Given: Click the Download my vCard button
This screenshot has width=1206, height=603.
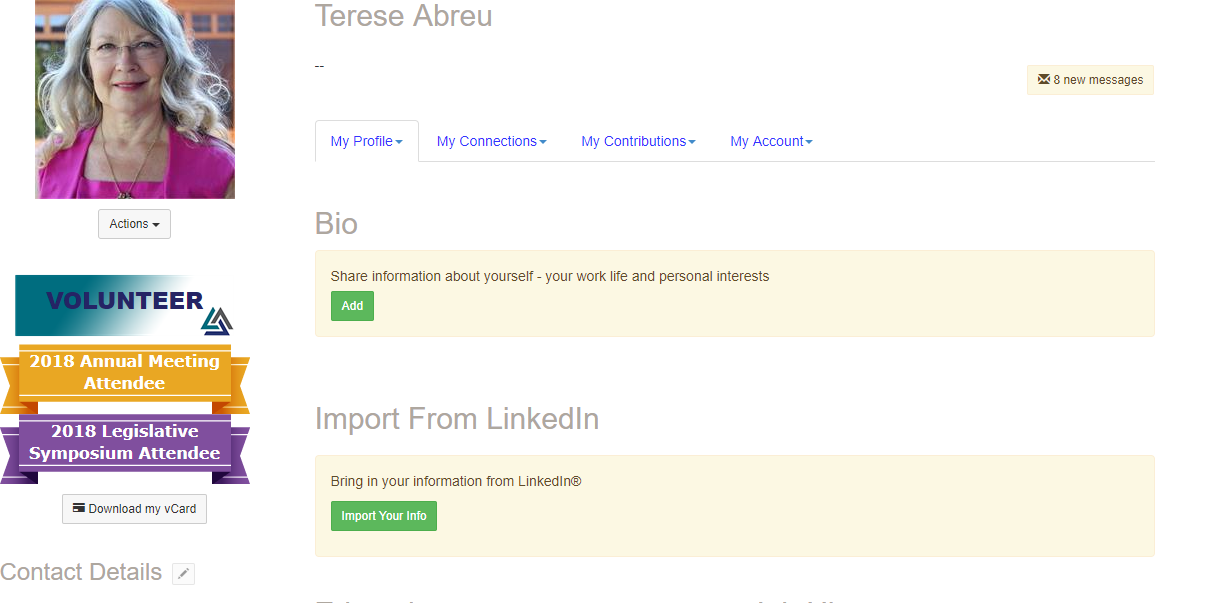Looking at the screenshot, I should coord(134,508).
